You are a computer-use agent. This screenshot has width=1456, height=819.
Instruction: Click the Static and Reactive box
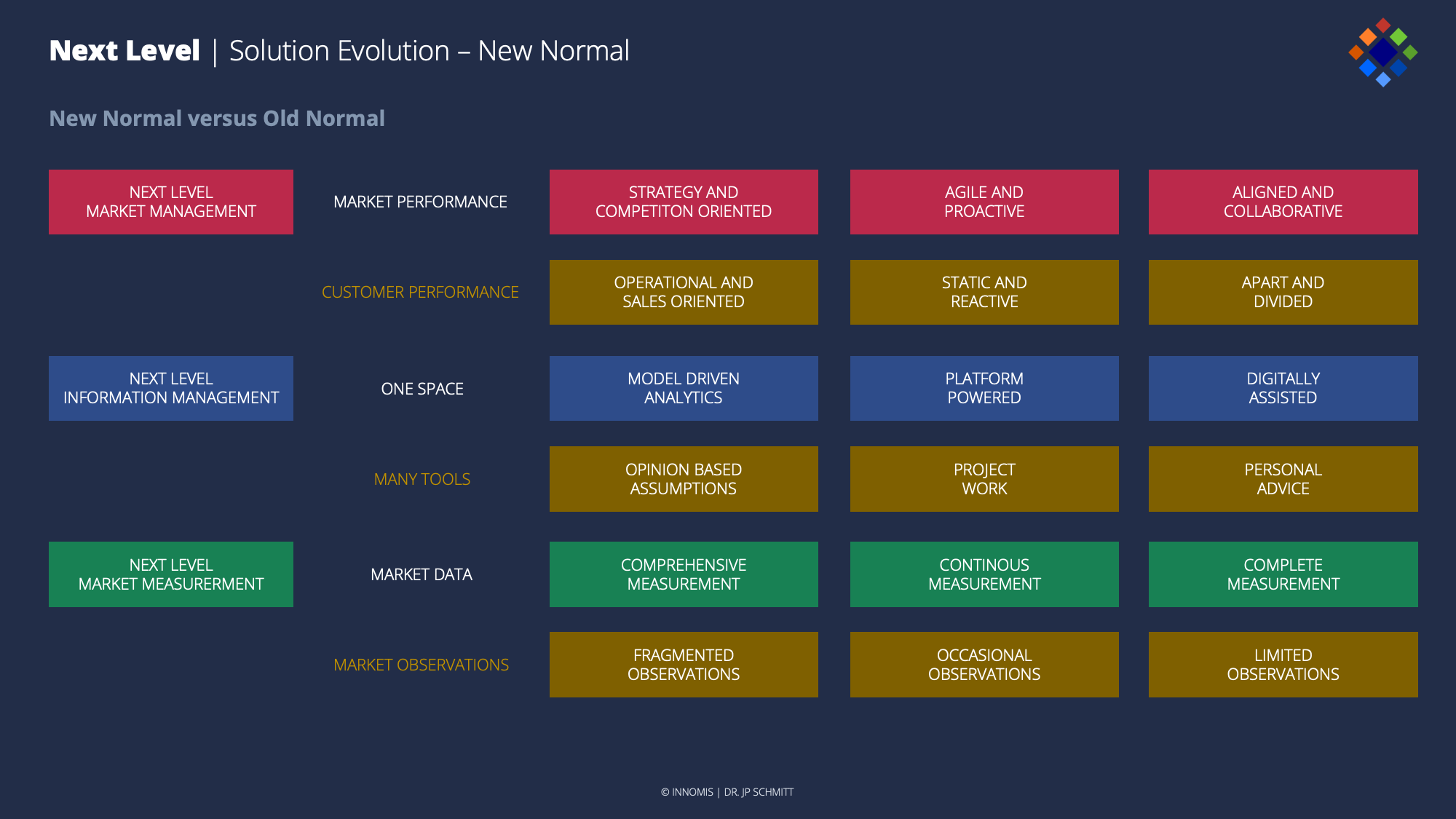984,292
